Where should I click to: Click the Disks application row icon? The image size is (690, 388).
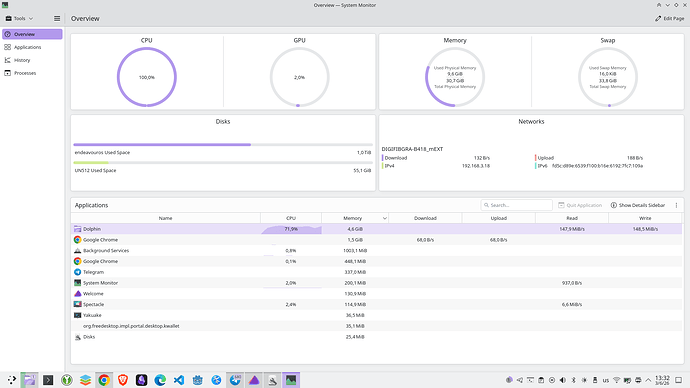(x=77, y=337)
